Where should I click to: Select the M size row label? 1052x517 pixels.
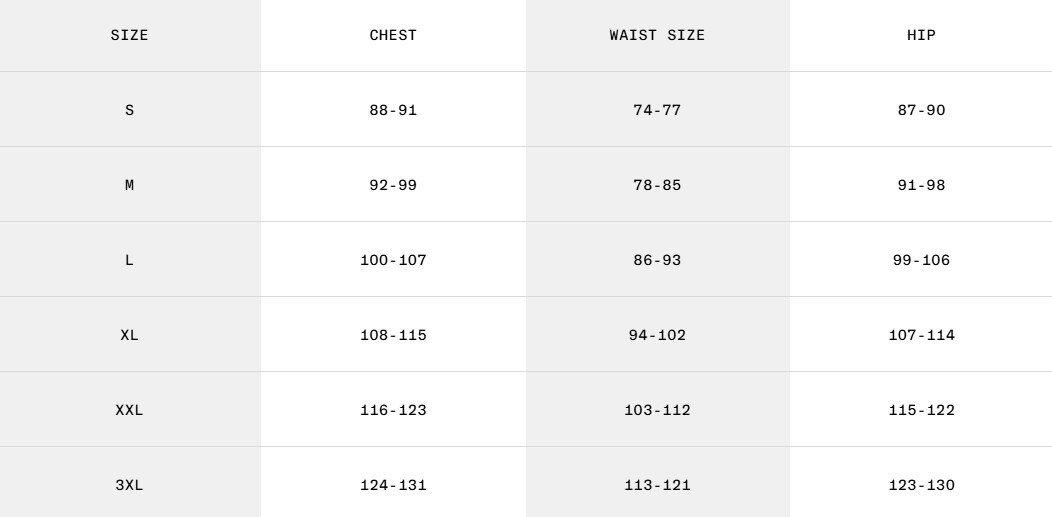pos(129,185)
